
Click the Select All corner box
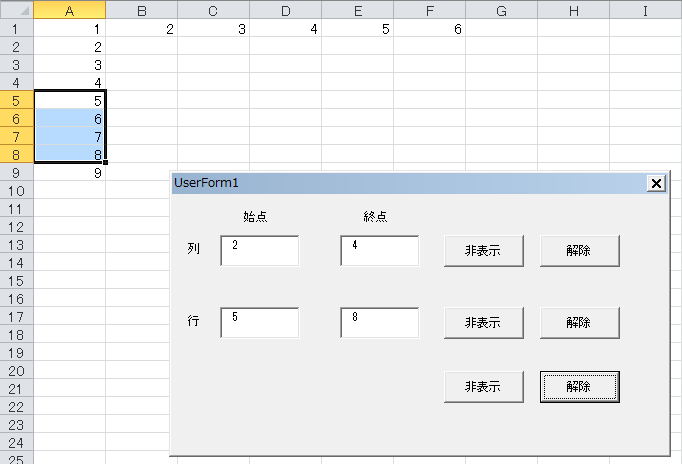[16, 10]
